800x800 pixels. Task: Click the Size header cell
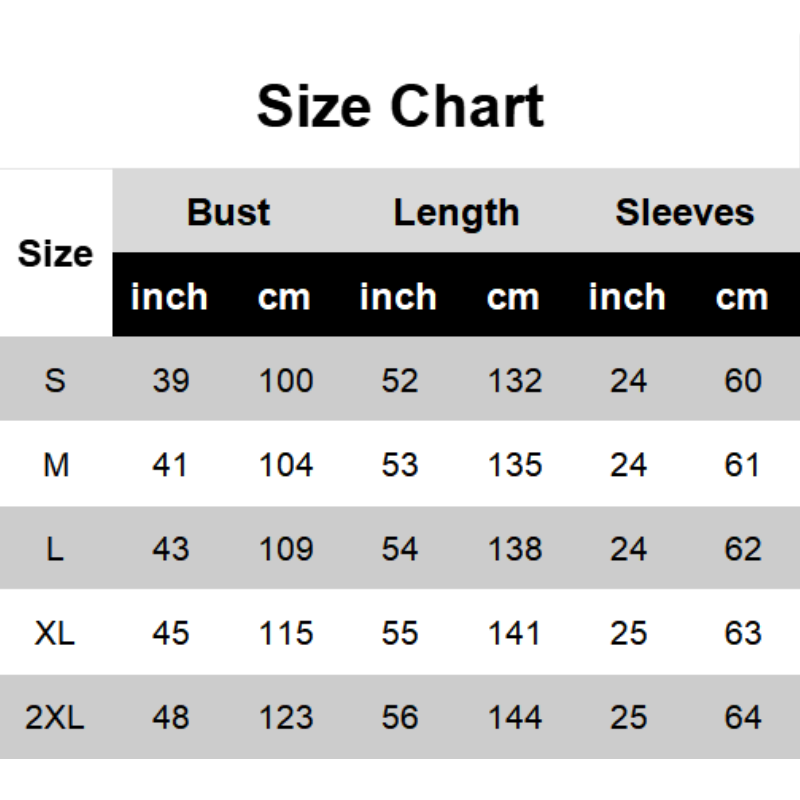[55, 253]
